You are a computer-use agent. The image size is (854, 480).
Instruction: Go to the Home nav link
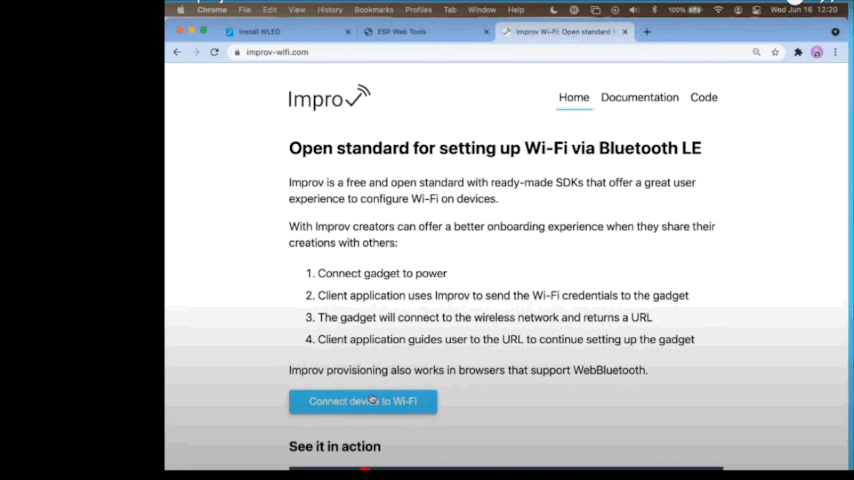[x=574, y=98]
